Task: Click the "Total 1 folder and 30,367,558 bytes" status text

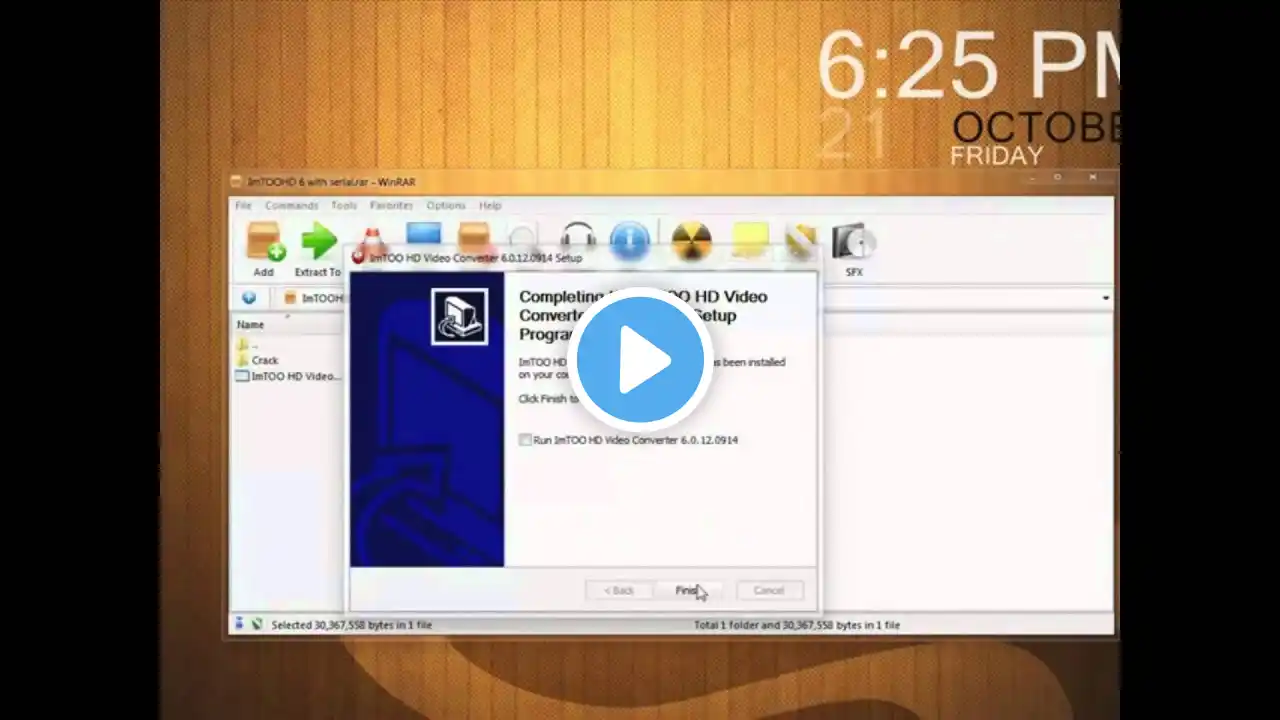Action: coord(797,625)
